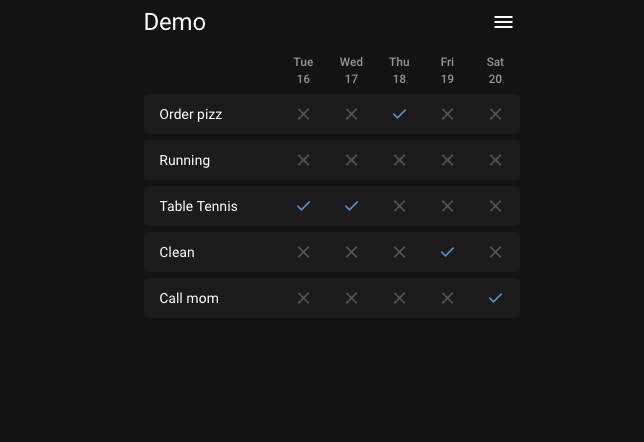Select the Thu 18 column header
The height and width of the screenshot is (442, 644).
pyautogui.click(x=399, y=70)
